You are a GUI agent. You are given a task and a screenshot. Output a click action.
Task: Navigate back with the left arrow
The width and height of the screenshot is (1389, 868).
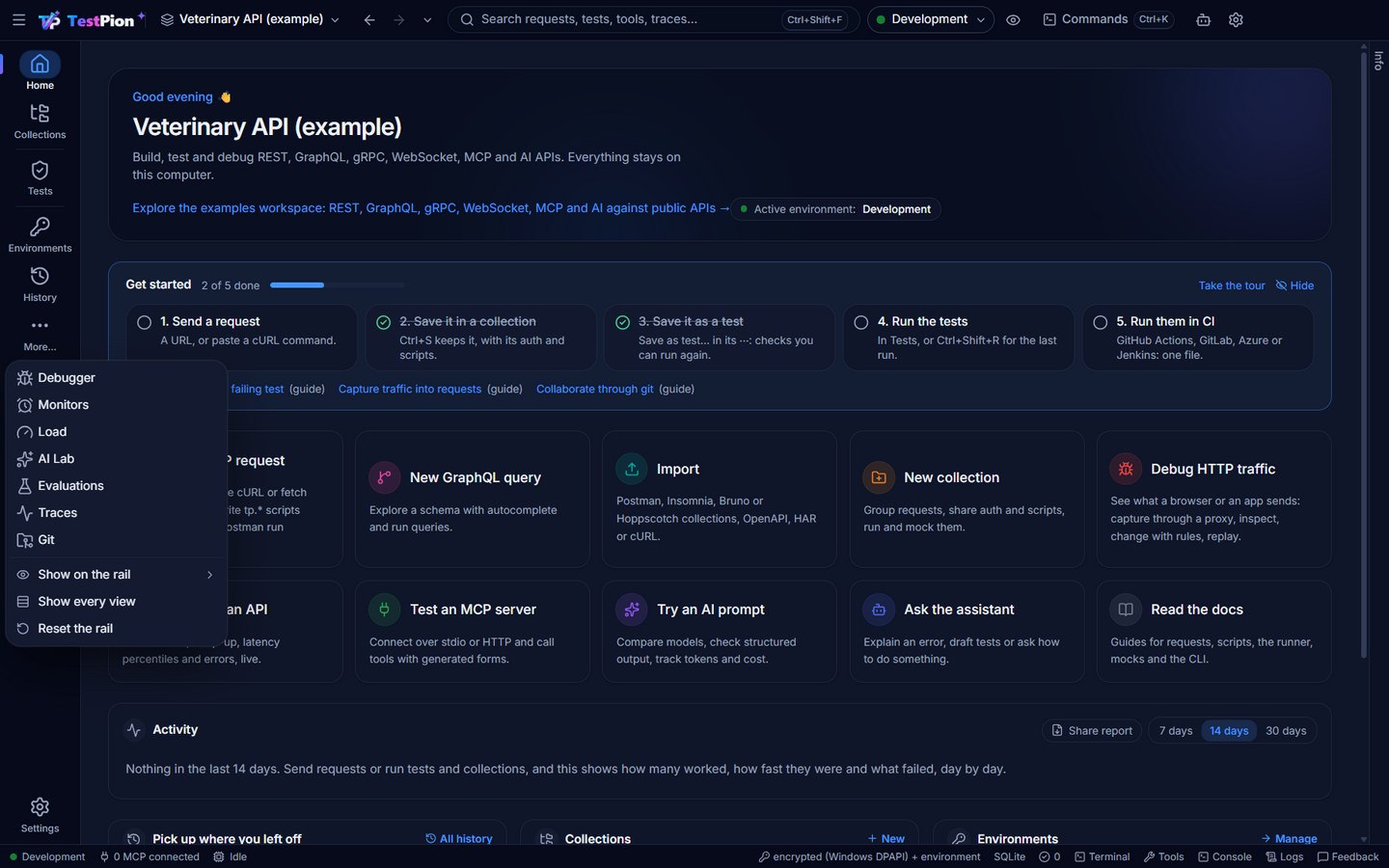pyautogui.click(x=369, y=19)
